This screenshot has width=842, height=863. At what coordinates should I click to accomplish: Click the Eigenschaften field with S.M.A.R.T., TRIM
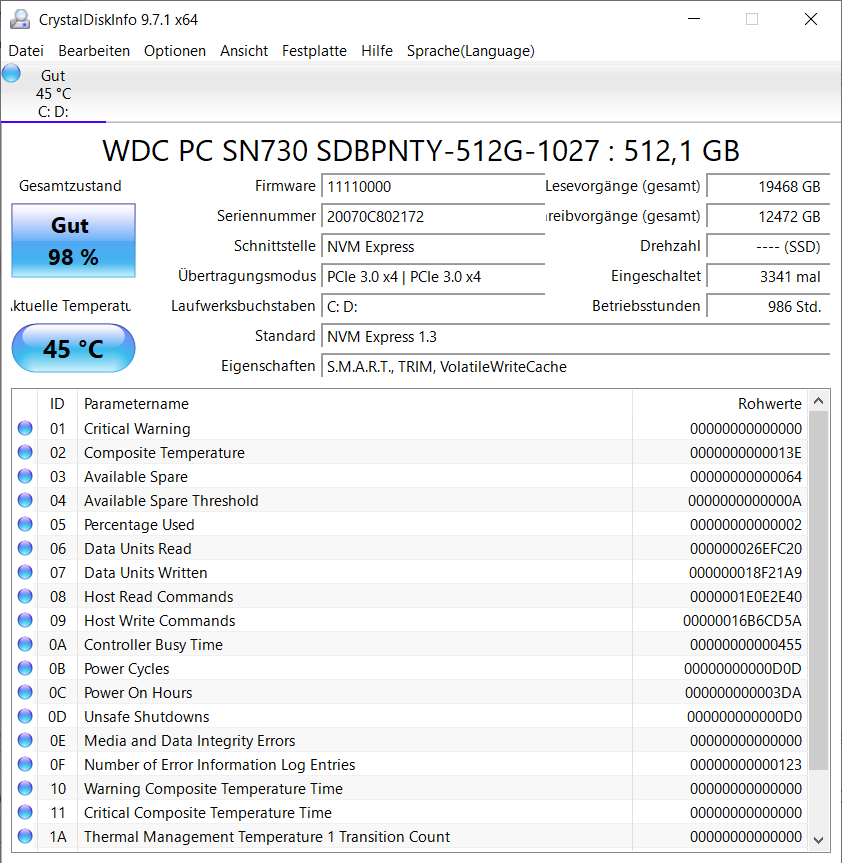[576, 367]
